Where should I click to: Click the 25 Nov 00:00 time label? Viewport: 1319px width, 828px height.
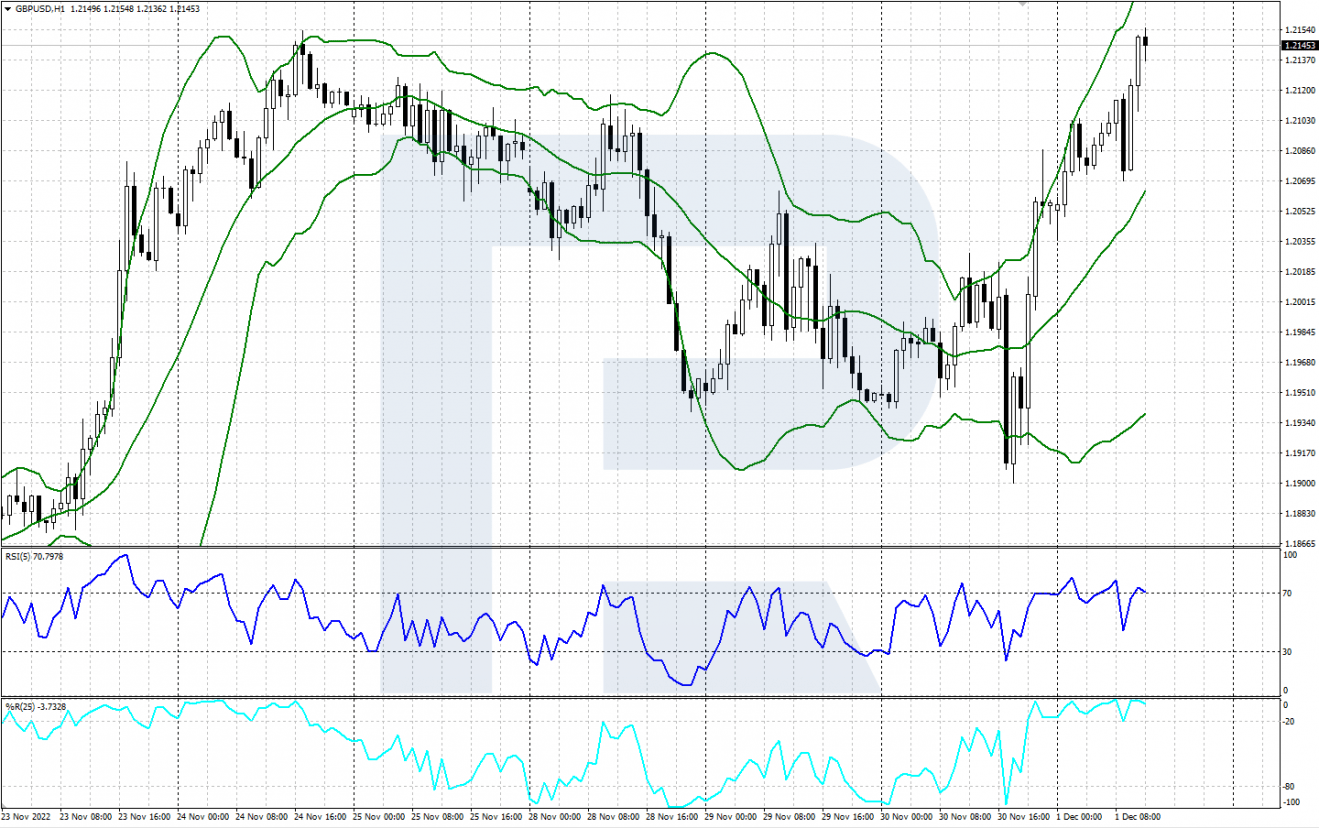[x=381, y=817]
